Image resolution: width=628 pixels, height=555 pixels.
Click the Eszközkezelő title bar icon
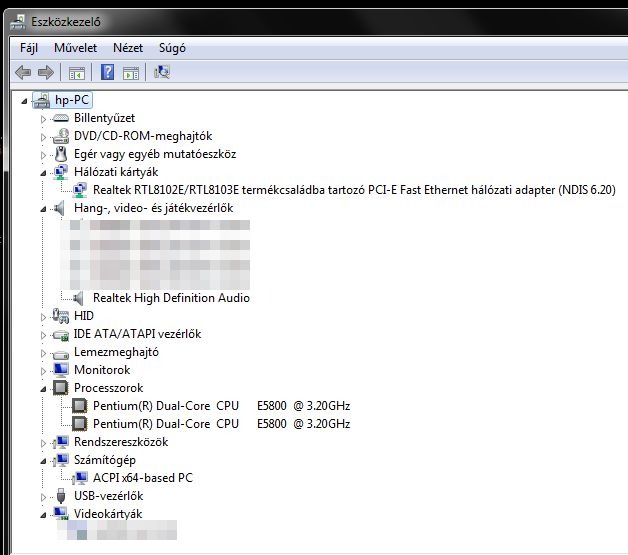pos(18,22)
